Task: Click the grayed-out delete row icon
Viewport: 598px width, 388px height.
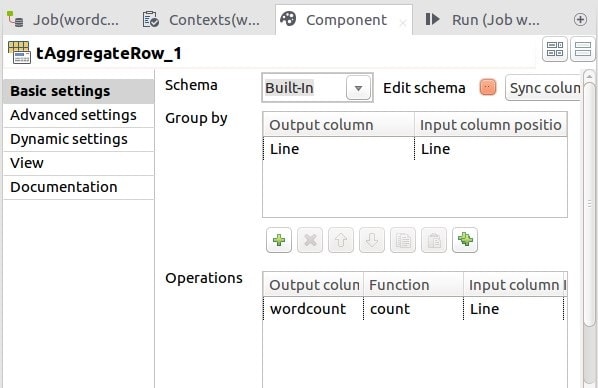Action: pos(310,240)
